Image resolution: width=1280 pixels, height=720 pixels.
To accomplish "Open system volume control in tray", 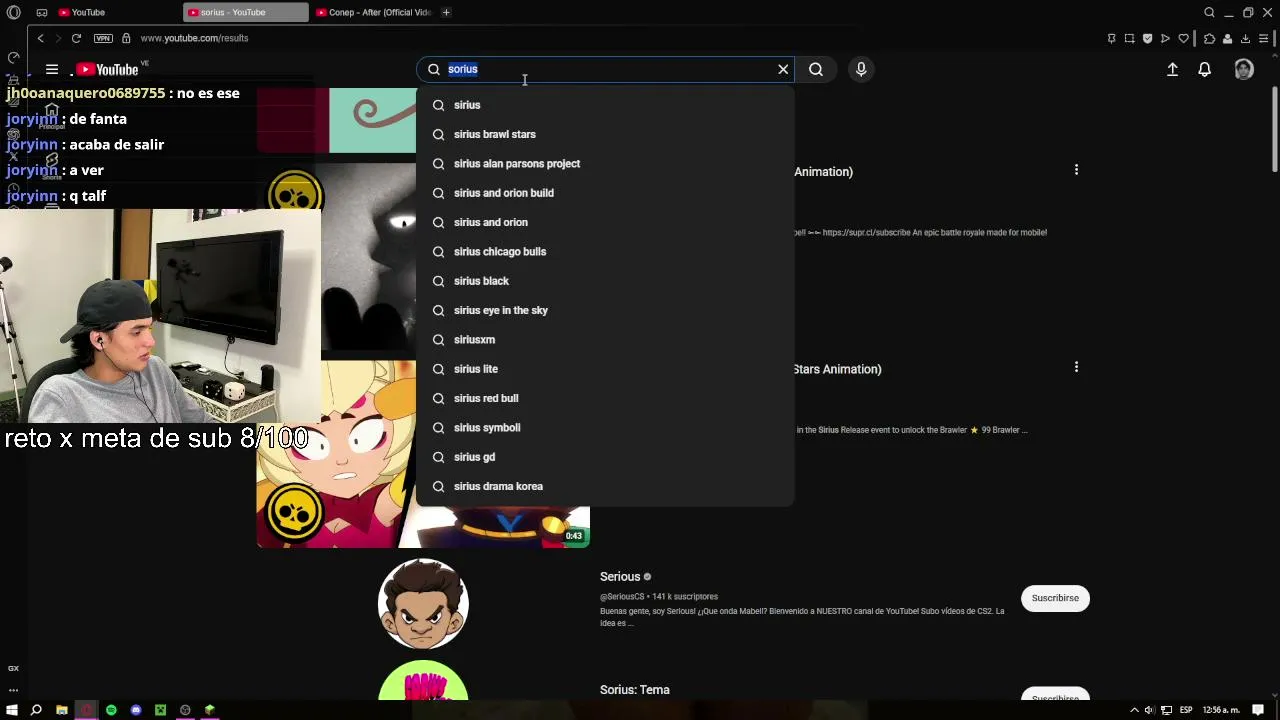I will [x=1149, y=710].
